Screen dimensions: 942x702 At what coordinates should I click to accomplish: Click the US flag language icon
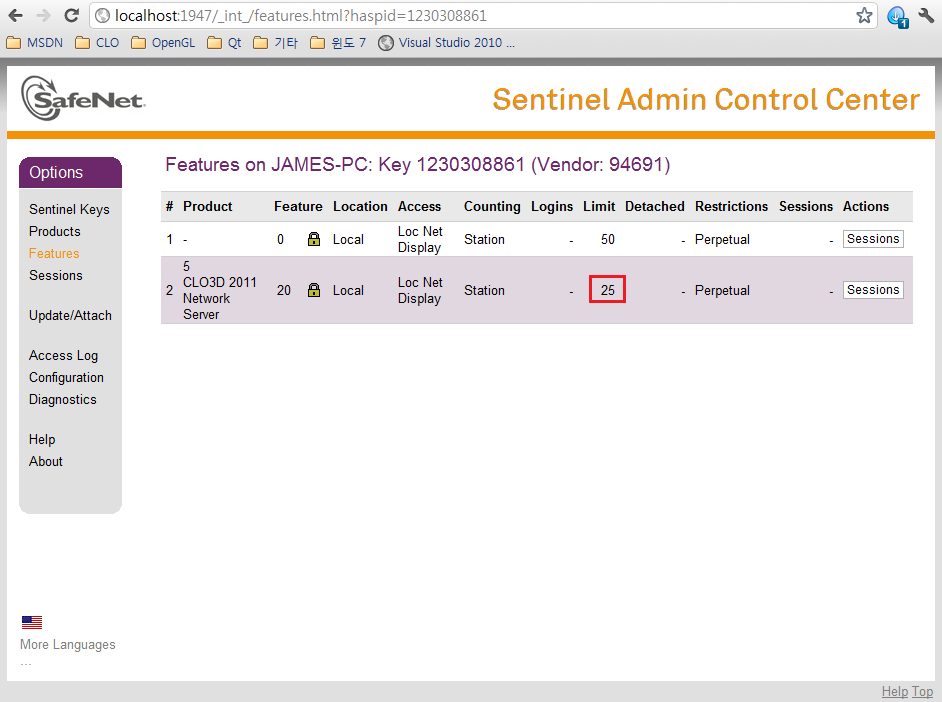pyautogui.click(x=32, y=622)
